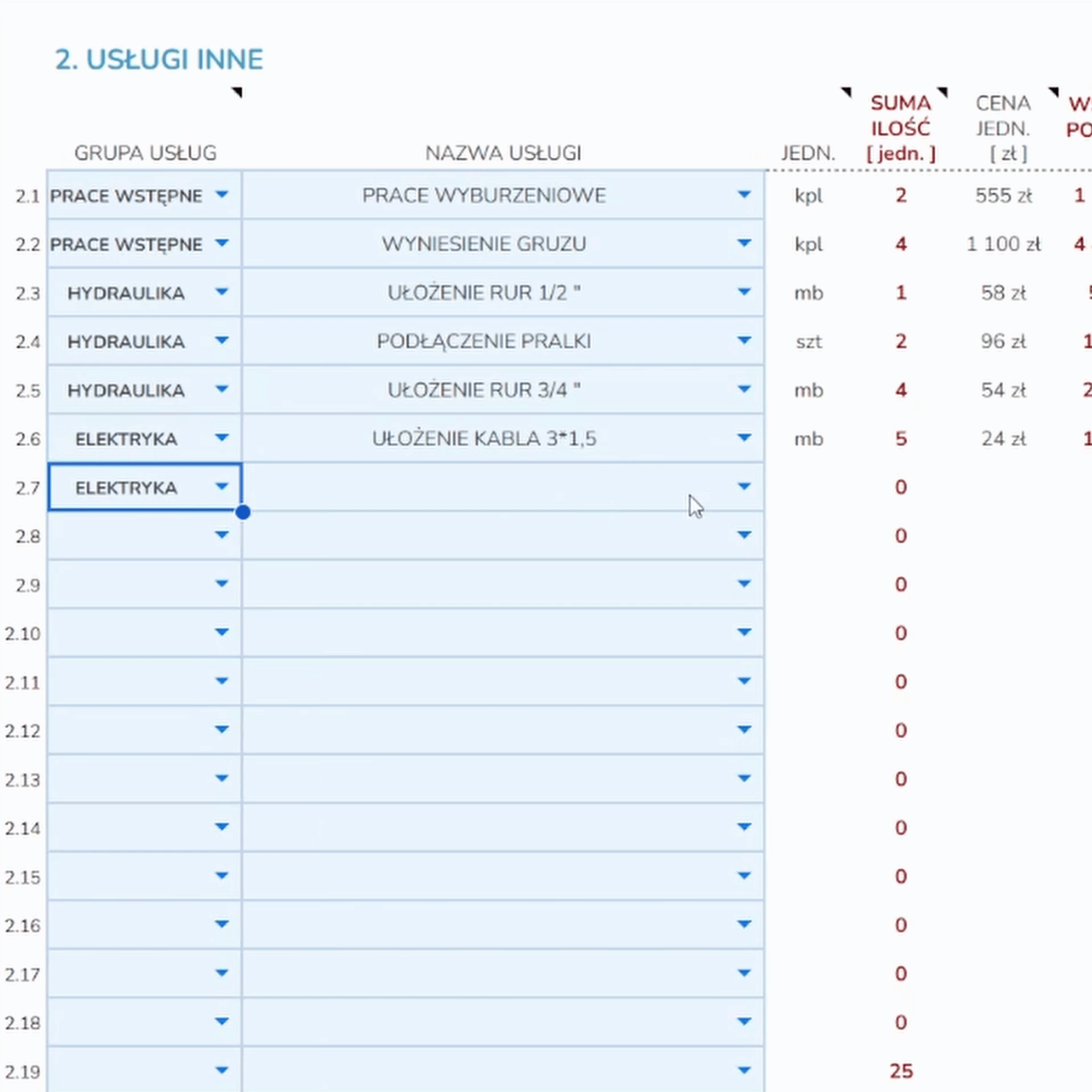The width and height of the screenshot is (1092, 1092).
Task: Open service group dropdown in row 2.1
Action: [x=222, y=195]
